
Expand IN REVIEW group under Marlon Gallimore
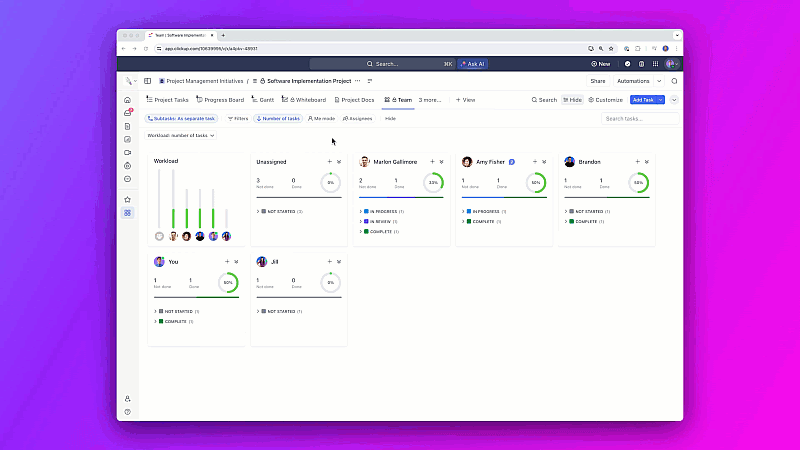[378, 221]
